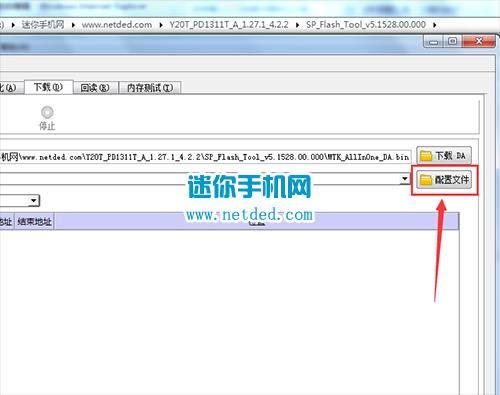Viewport: 500px width, 395px height.
Task: Expand arrow after www.netded.com breadcrumb
Action: 161,25
